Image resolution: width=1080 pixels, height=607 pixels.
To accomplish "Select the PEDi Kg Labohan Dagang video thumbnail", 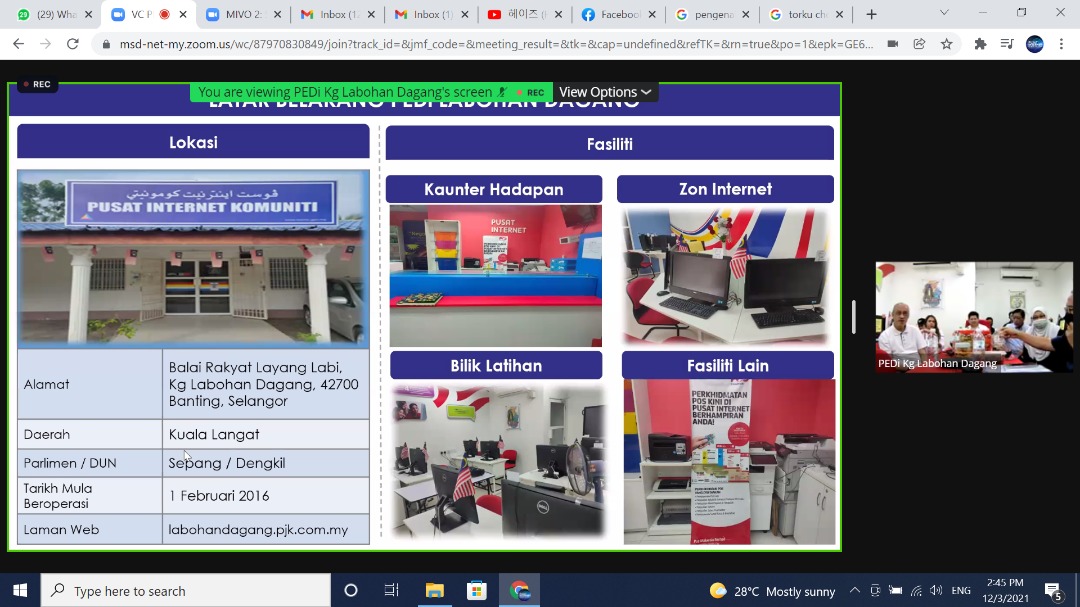I will click(x=974, y=317).
